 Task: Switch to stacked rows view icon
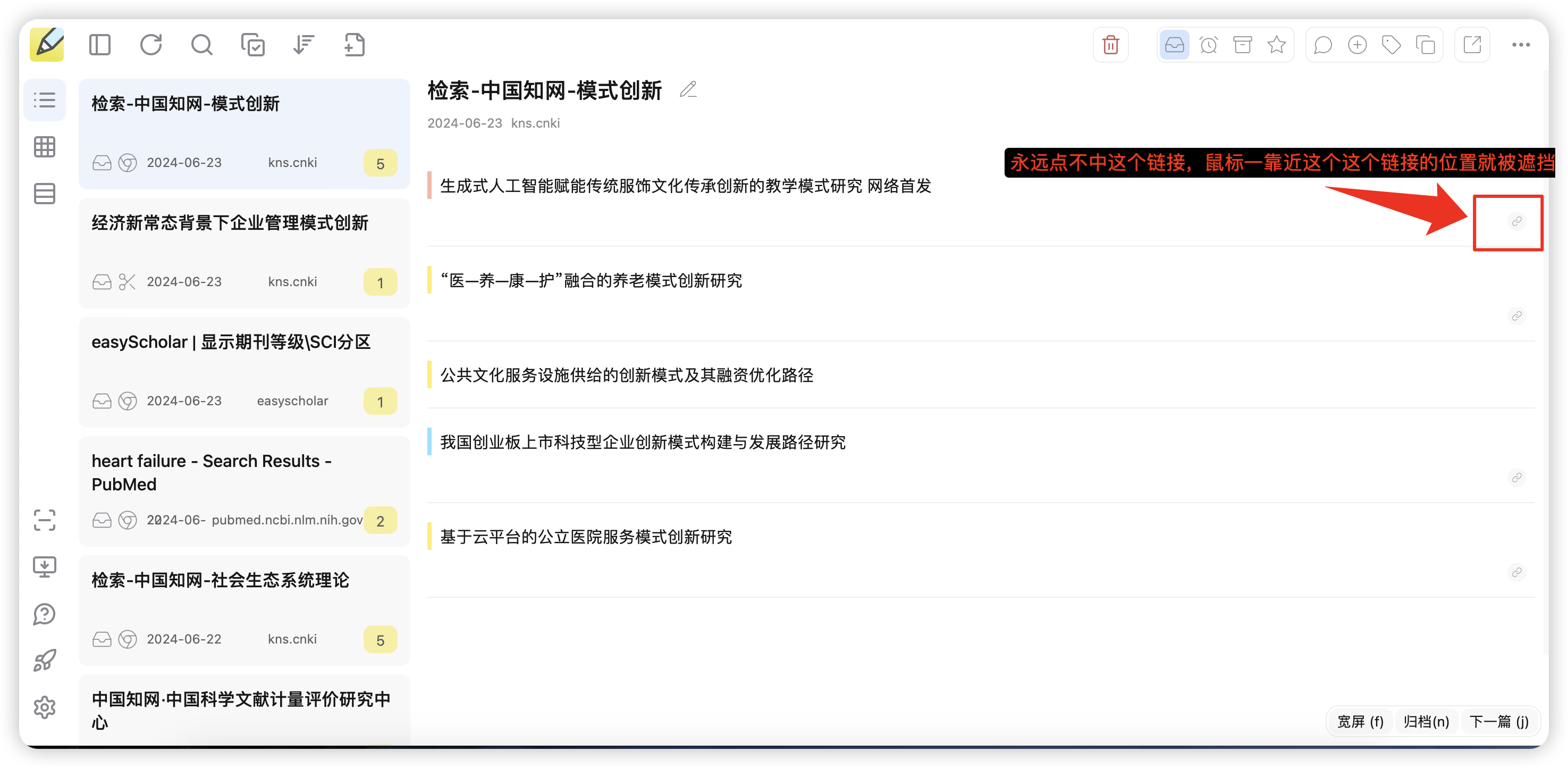[x=45, y=194]
